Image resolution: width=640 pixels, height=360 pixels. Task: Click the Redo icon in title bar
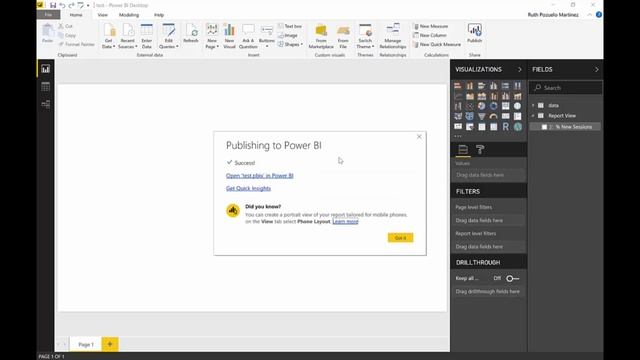[71, 5]
